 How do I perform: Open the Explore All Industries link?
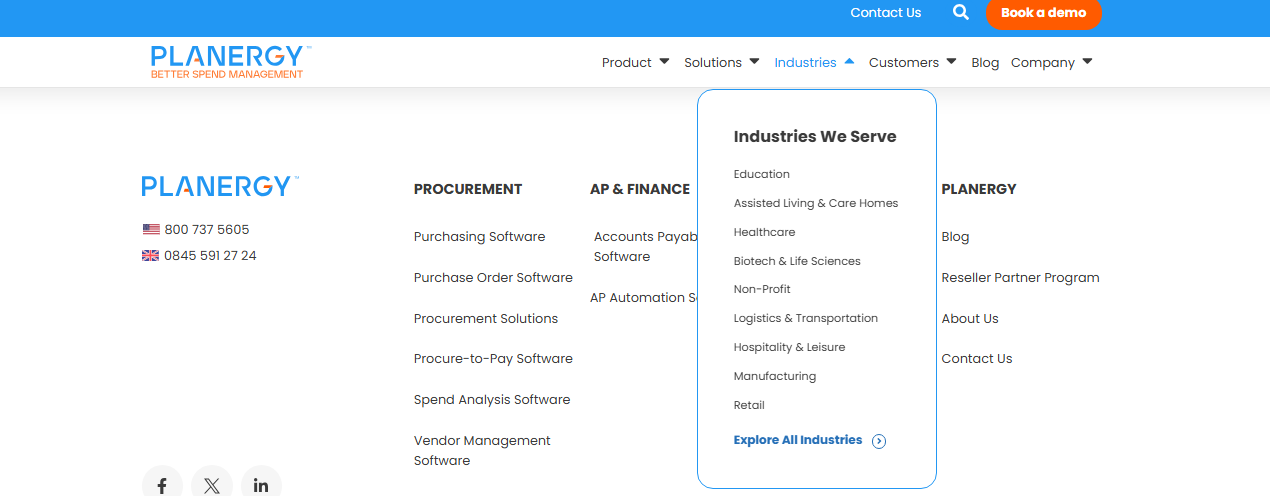pos(798,440)
